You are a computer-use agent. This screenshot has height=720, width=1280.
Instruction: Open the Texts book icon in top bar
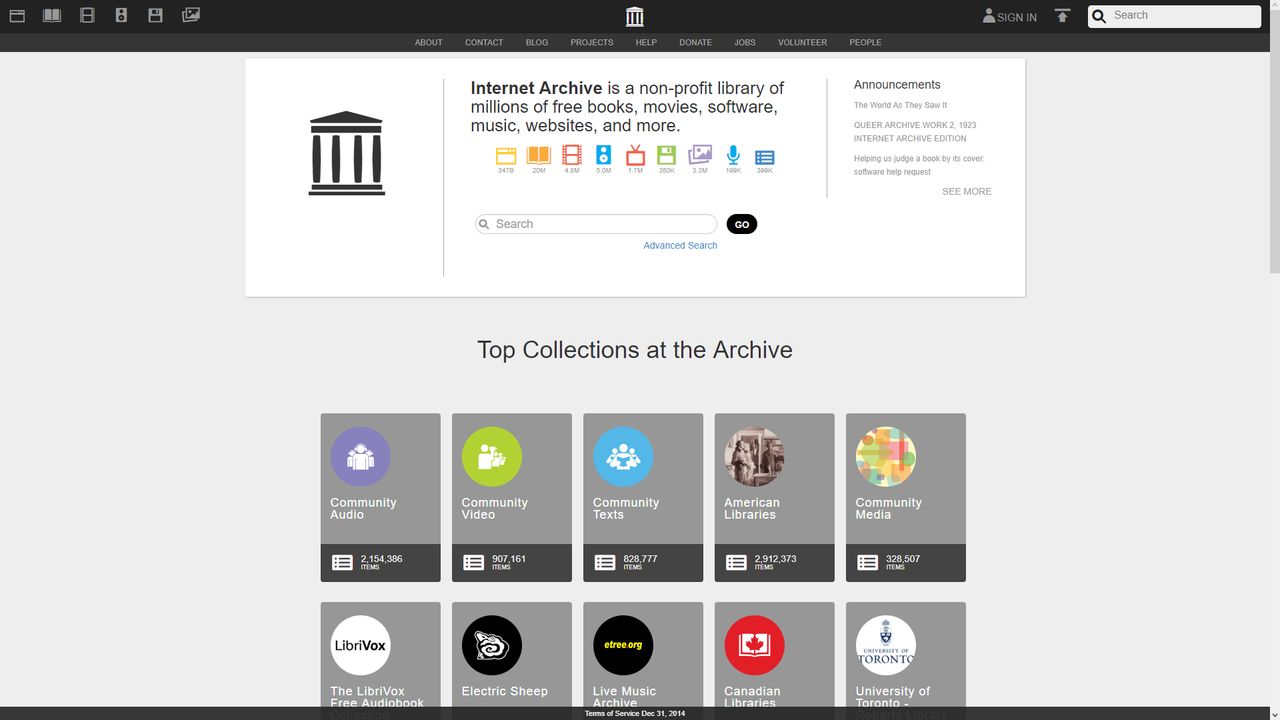click(52, 16)
